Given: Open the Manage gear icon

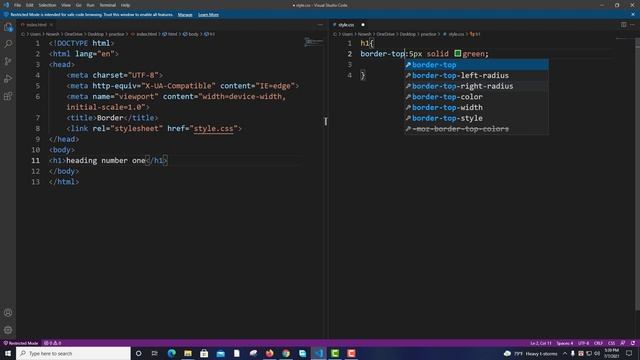Looking at the screenshot, I should (x=8, y=330).
